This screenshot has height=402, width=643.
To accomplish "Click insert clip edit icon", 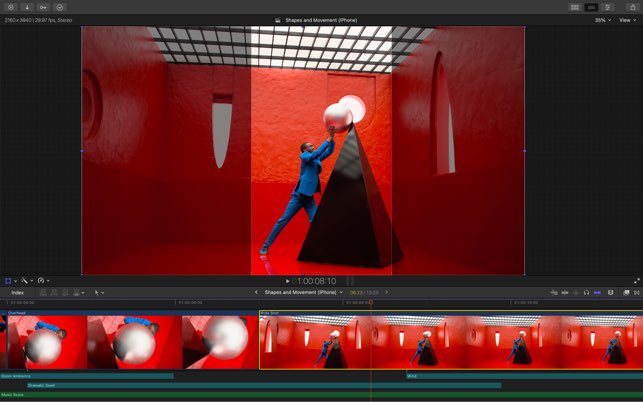I will (x=54, y=292).
